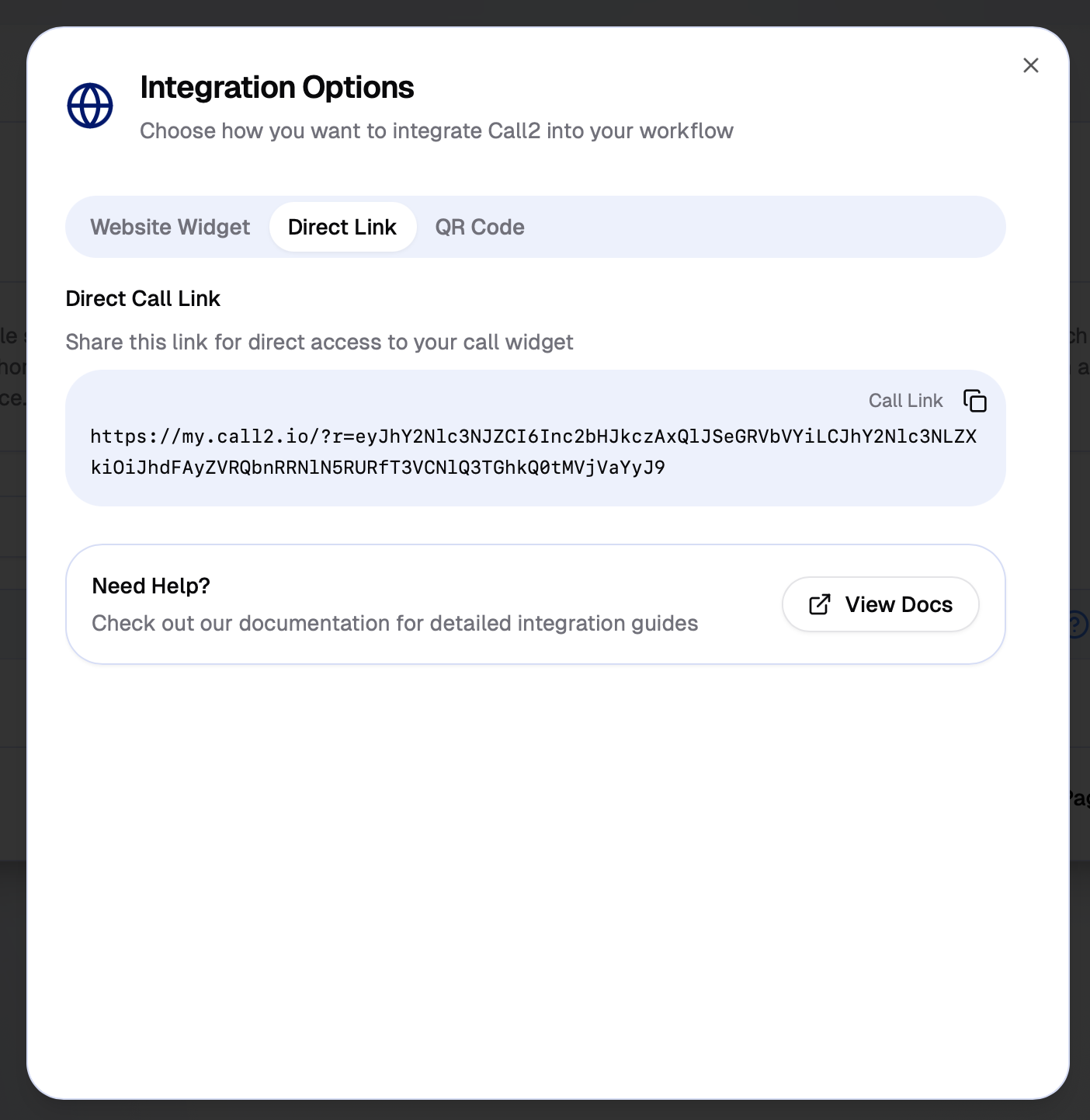Click the external-link icon inside View Docs
The image size is (1090, 1120).
click(820, 604)
